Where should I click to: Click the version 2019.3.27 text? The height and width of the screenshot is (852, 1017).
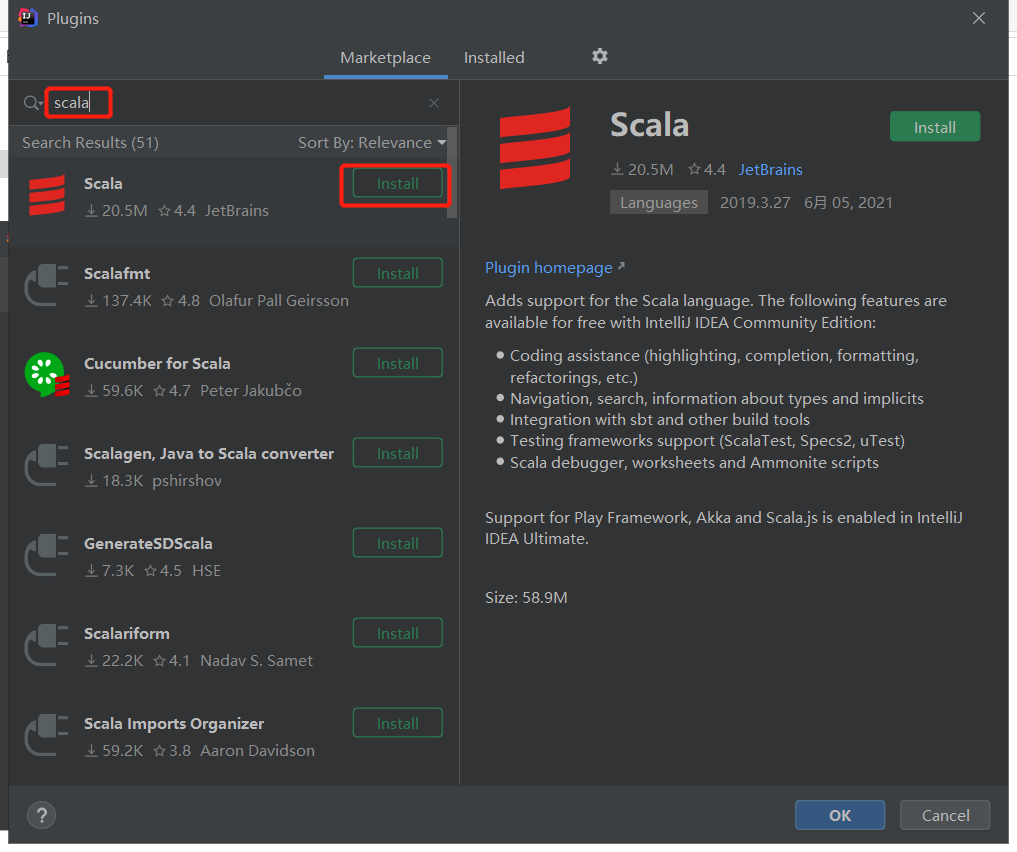coord(755,203)
